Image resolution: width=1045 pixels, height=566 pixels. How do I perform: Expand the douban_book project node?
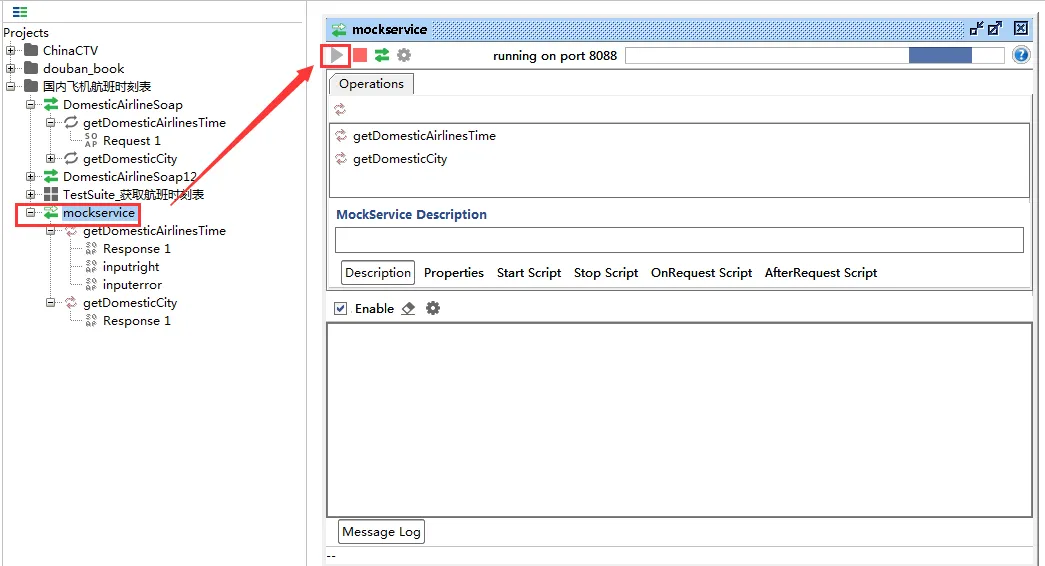tap(11, 69)
